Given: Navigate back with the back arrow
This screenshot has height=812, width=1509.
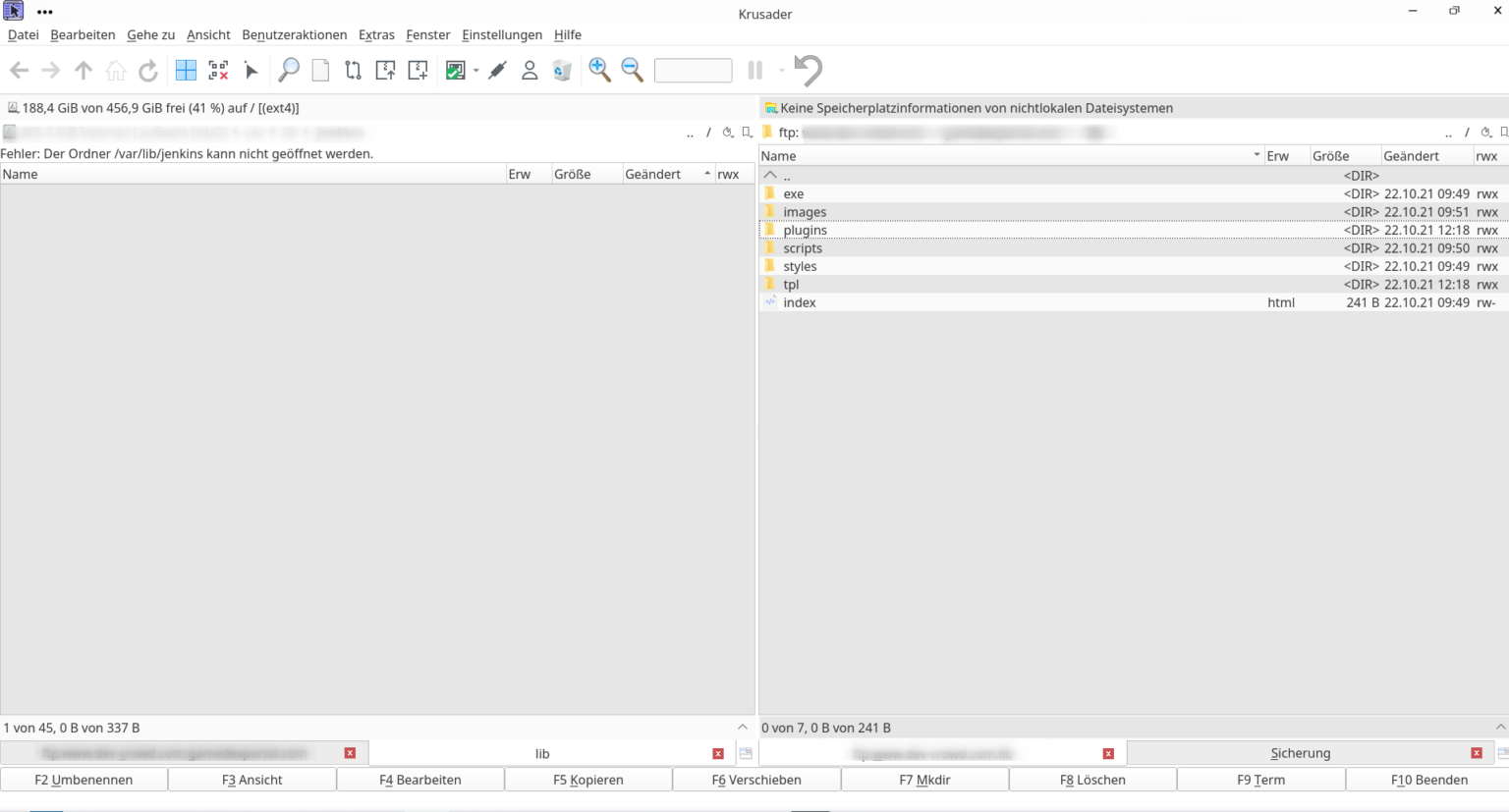Looking at the screenshot, I should (x=18, y=70).
